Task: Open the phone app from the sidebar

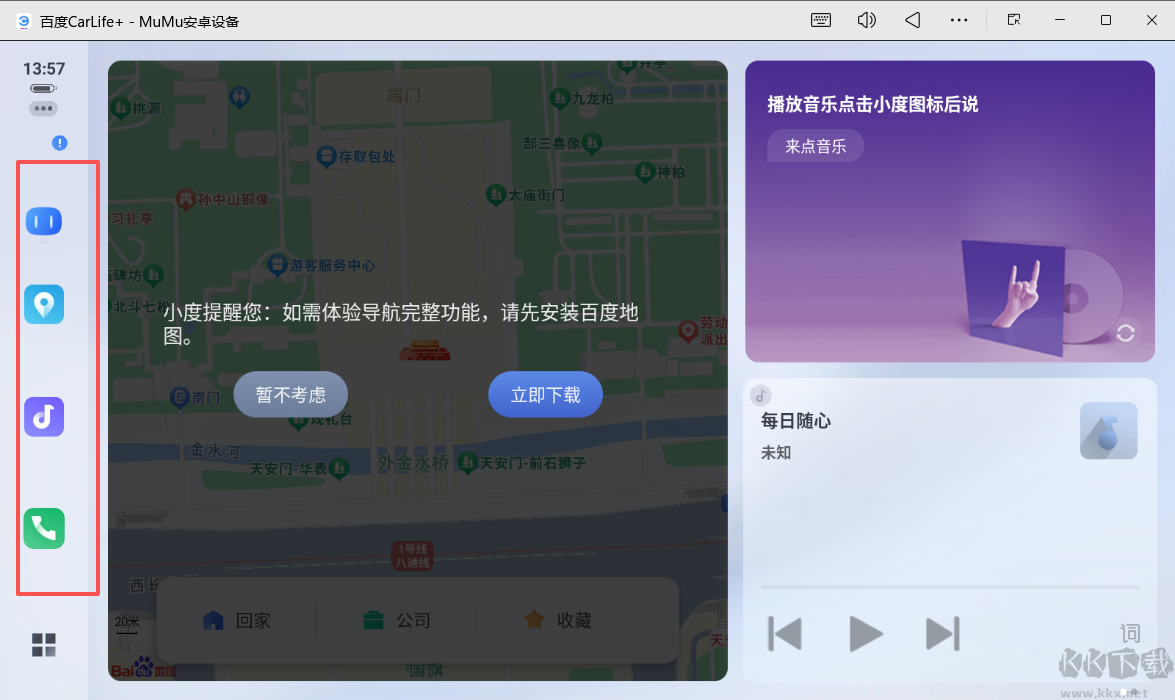Action: point(43,528)
